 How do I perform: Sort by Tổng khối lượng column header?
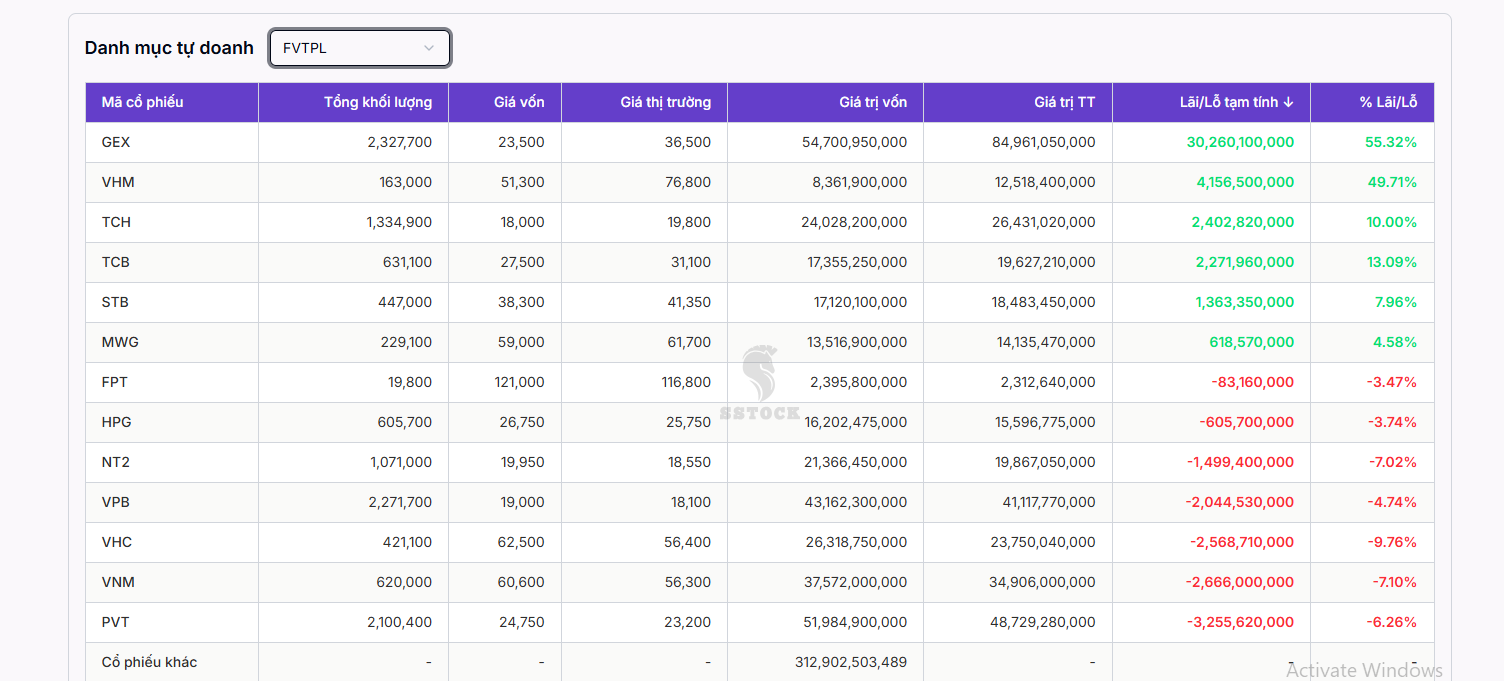[378, 102]
